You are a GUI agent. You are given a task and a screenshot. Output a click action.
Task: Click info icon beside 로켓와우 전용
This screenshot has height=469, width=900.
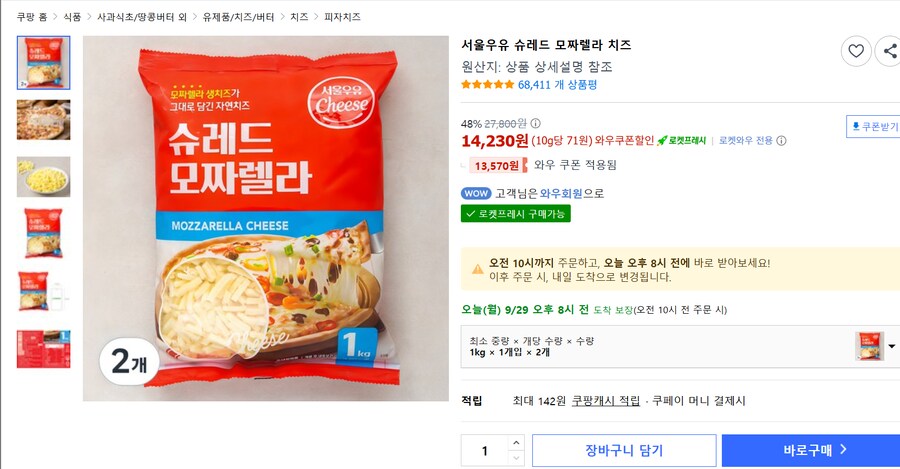[x=782, y=141]
